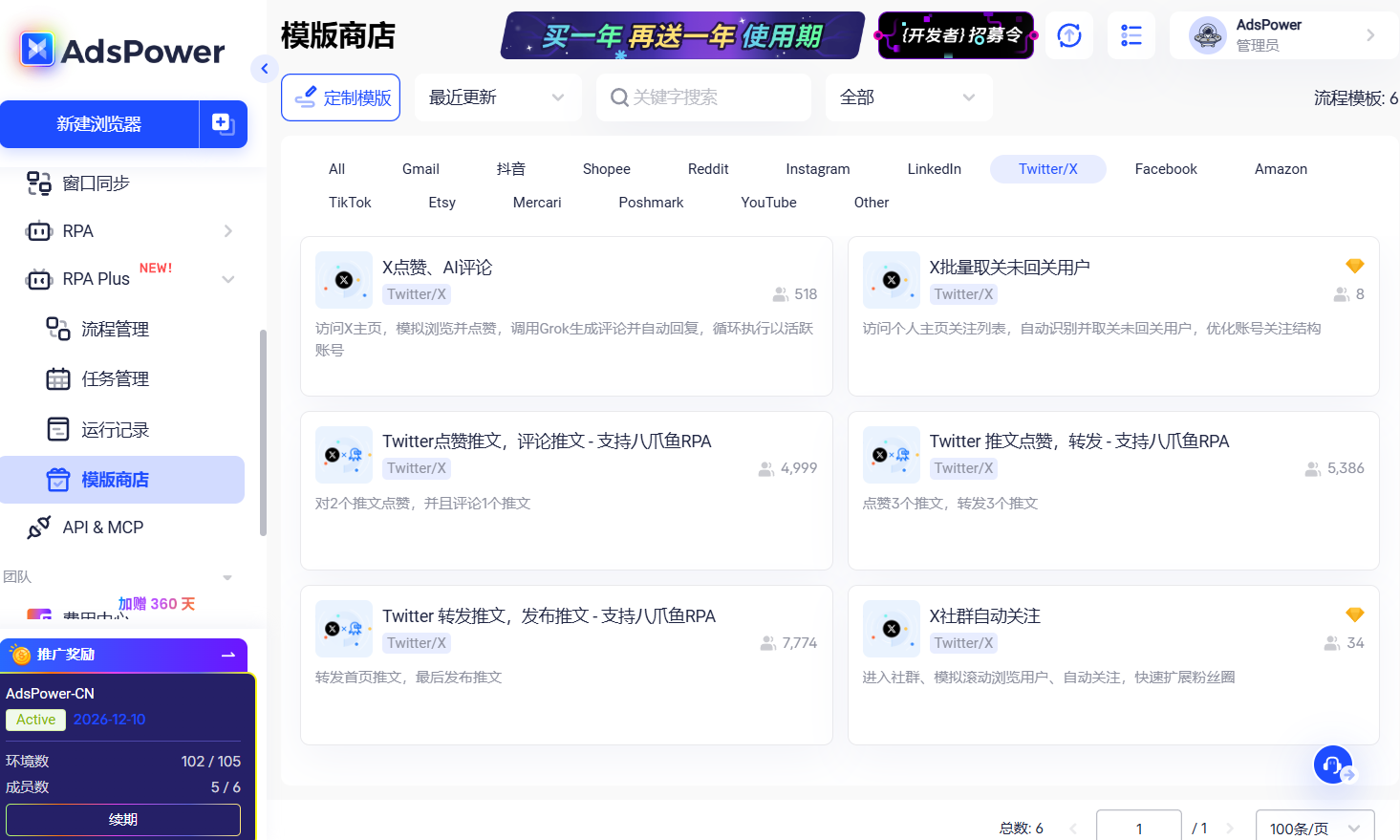Click the 任务管理 calendar icon

pyautogui.click(x=57, y=378)
